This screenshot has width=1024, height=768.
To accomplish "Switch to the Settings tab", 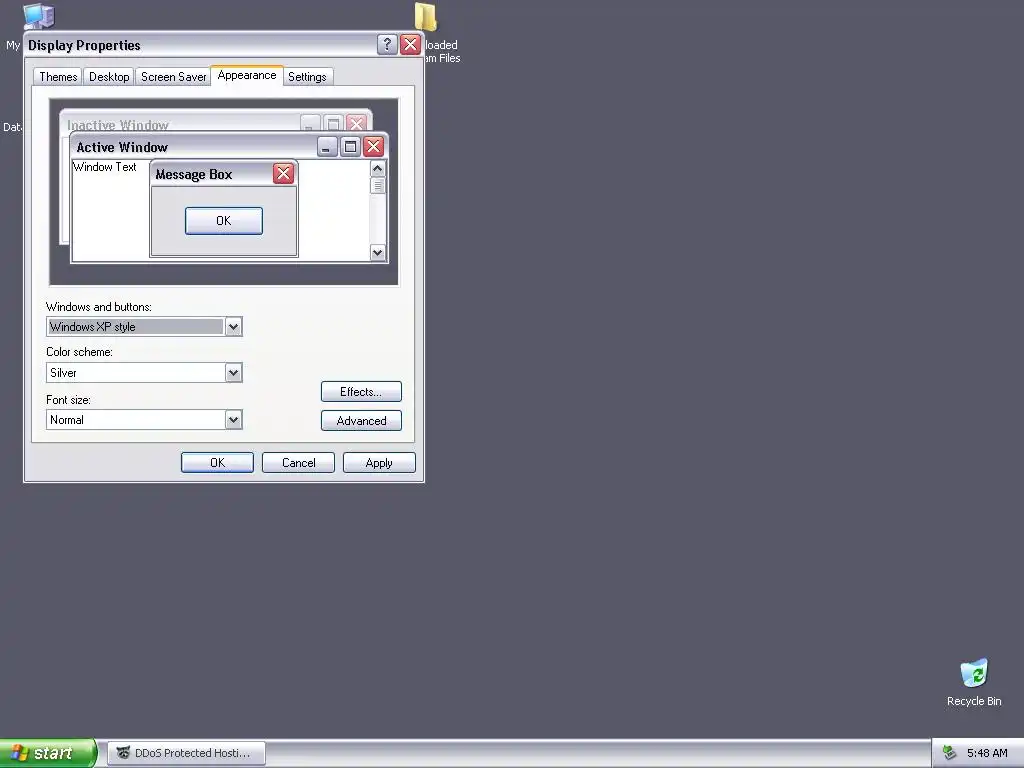I will point(307,77).
